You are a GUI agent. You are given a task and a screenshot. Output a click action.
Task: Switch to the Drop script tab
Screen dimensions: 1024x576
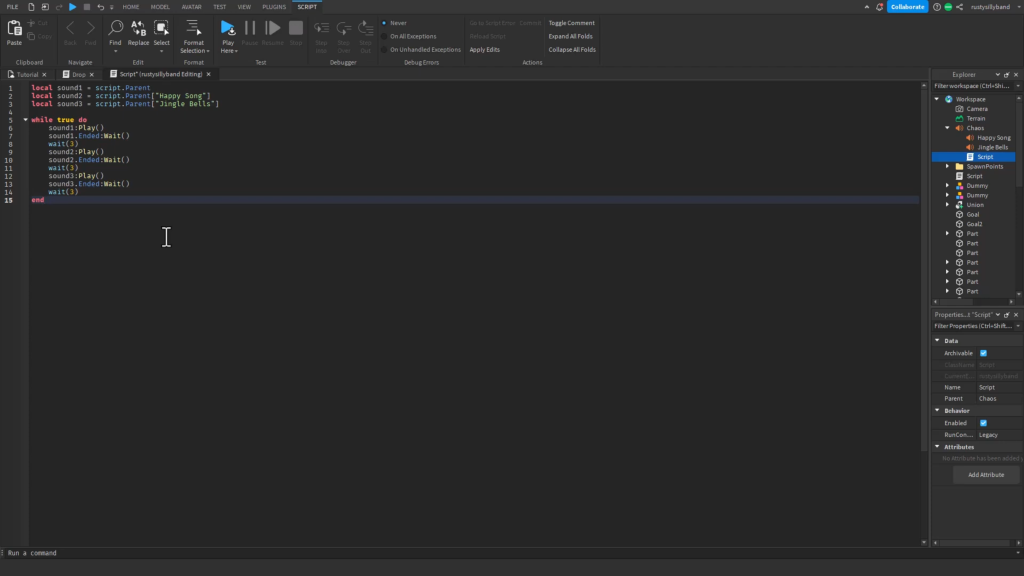coord(78,74)
